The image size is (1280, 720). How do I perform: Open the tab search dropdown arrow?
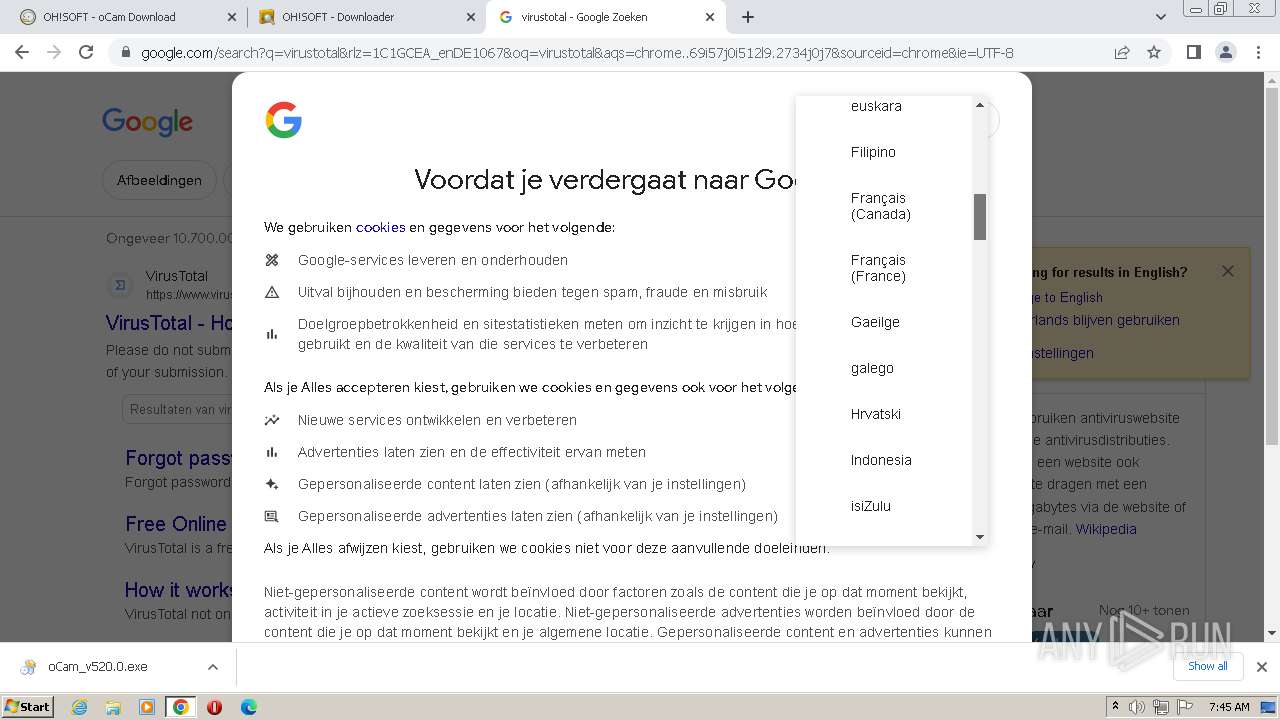click(x=1160, y=17)
